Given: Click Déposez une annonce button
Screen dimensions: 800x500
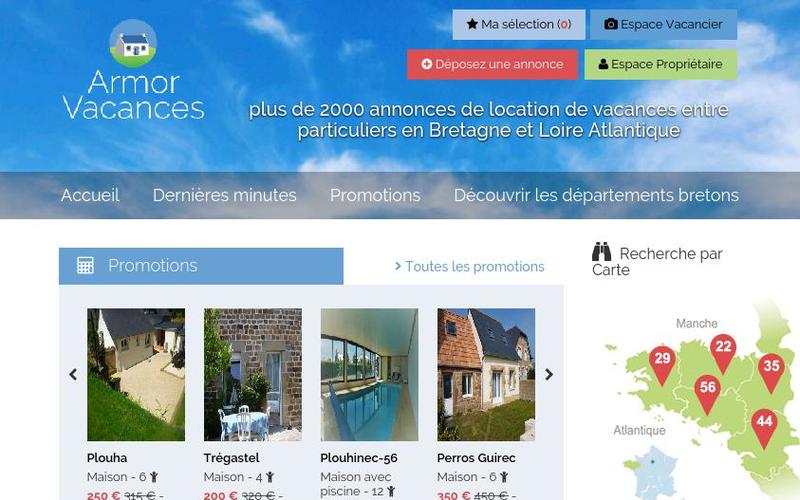Looking at the screenshot, I should coord(492,64).
